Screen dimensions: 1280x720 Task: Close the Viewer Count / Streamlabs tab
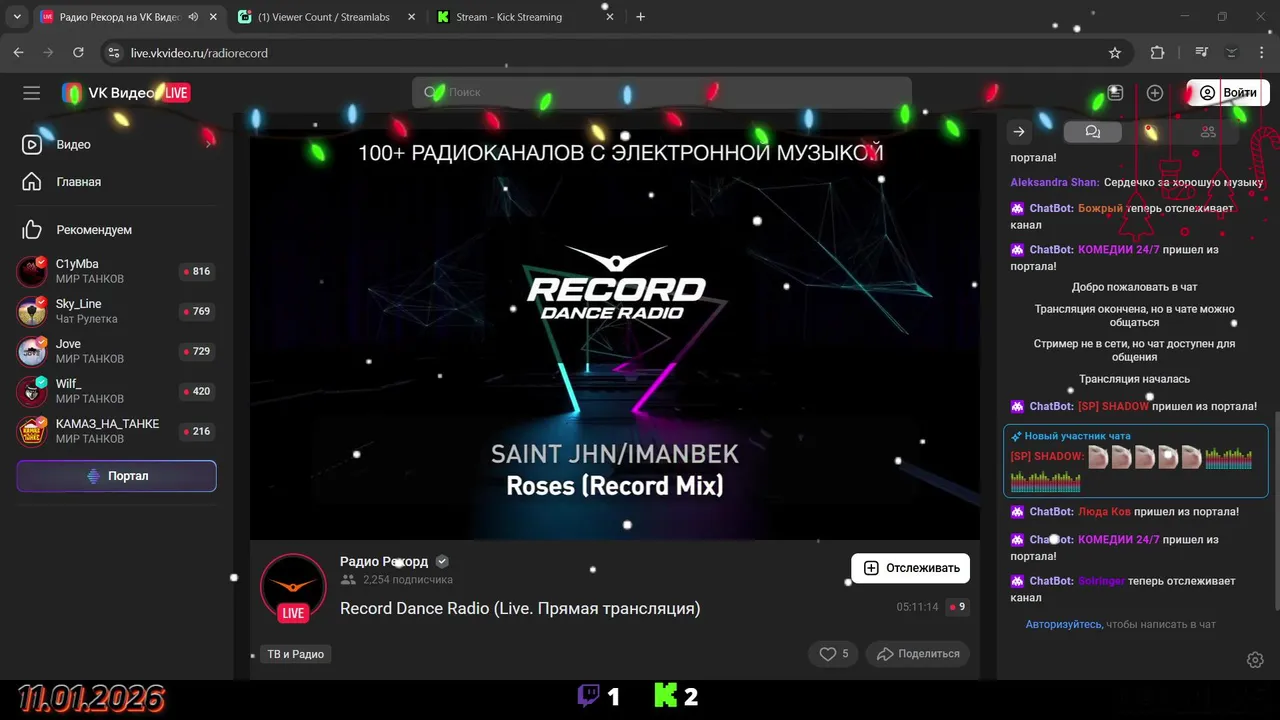[x=412, y=17]
